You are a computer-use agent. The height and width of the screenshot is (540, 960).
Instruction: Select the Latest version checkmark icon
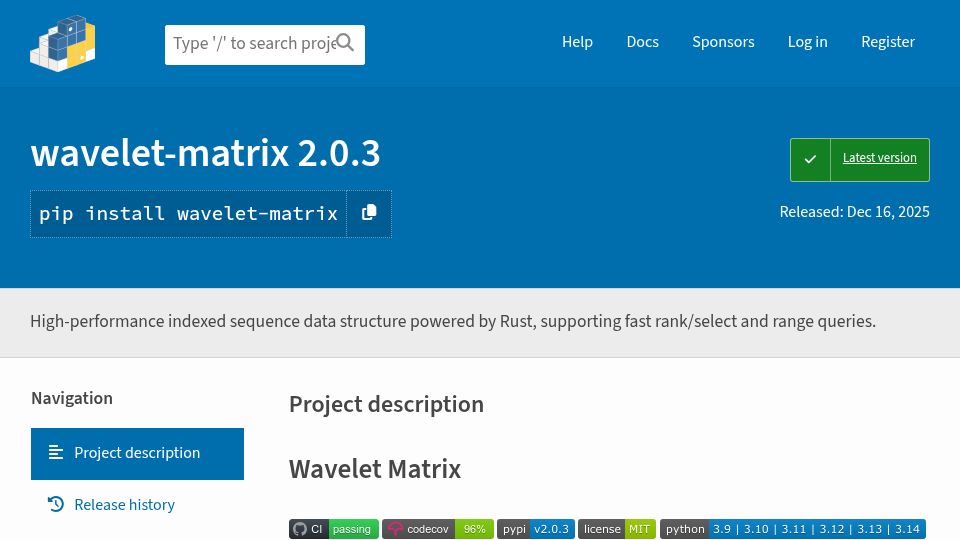tap(810, 159)
